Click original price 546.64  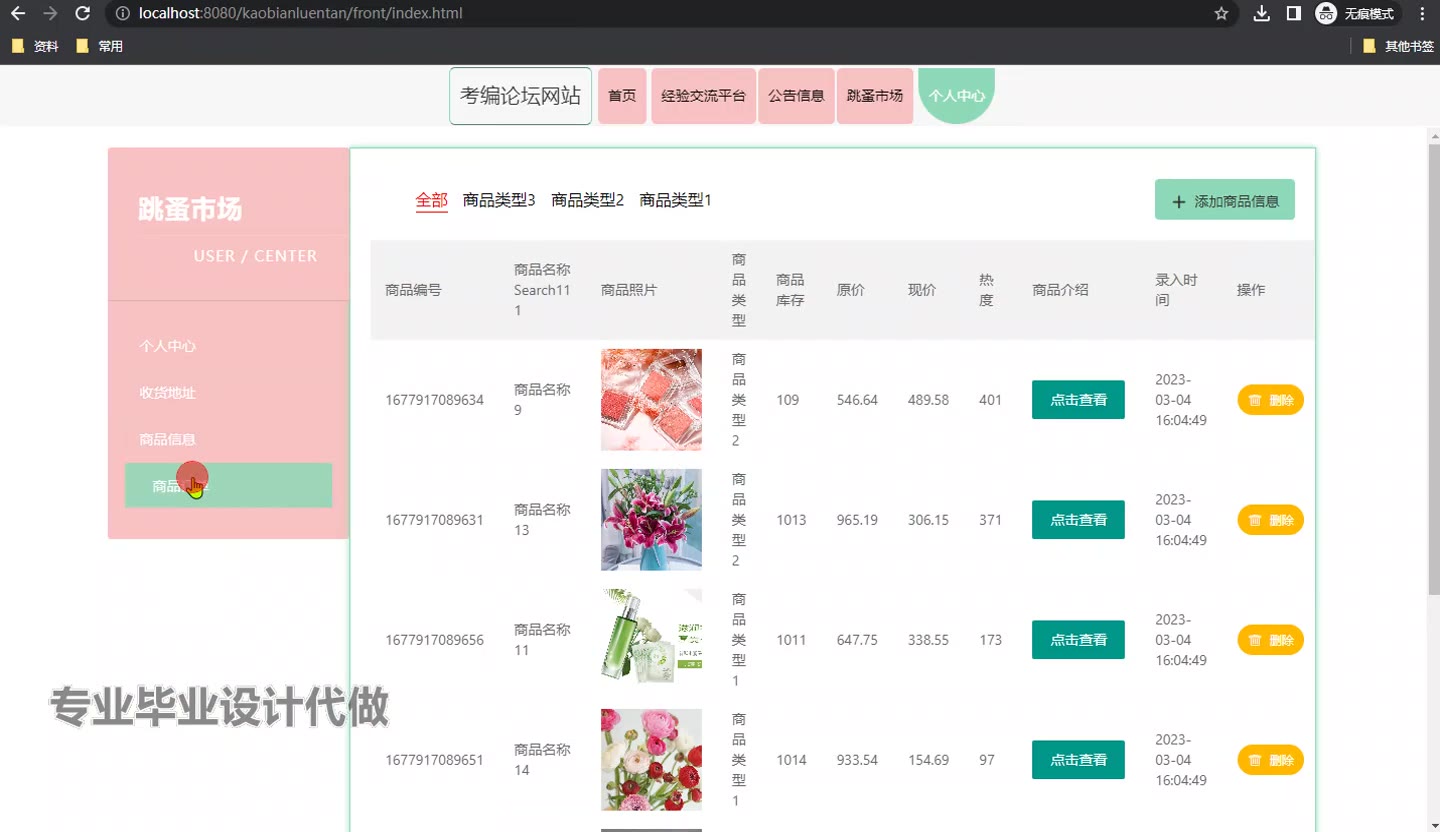pos(857,400)
